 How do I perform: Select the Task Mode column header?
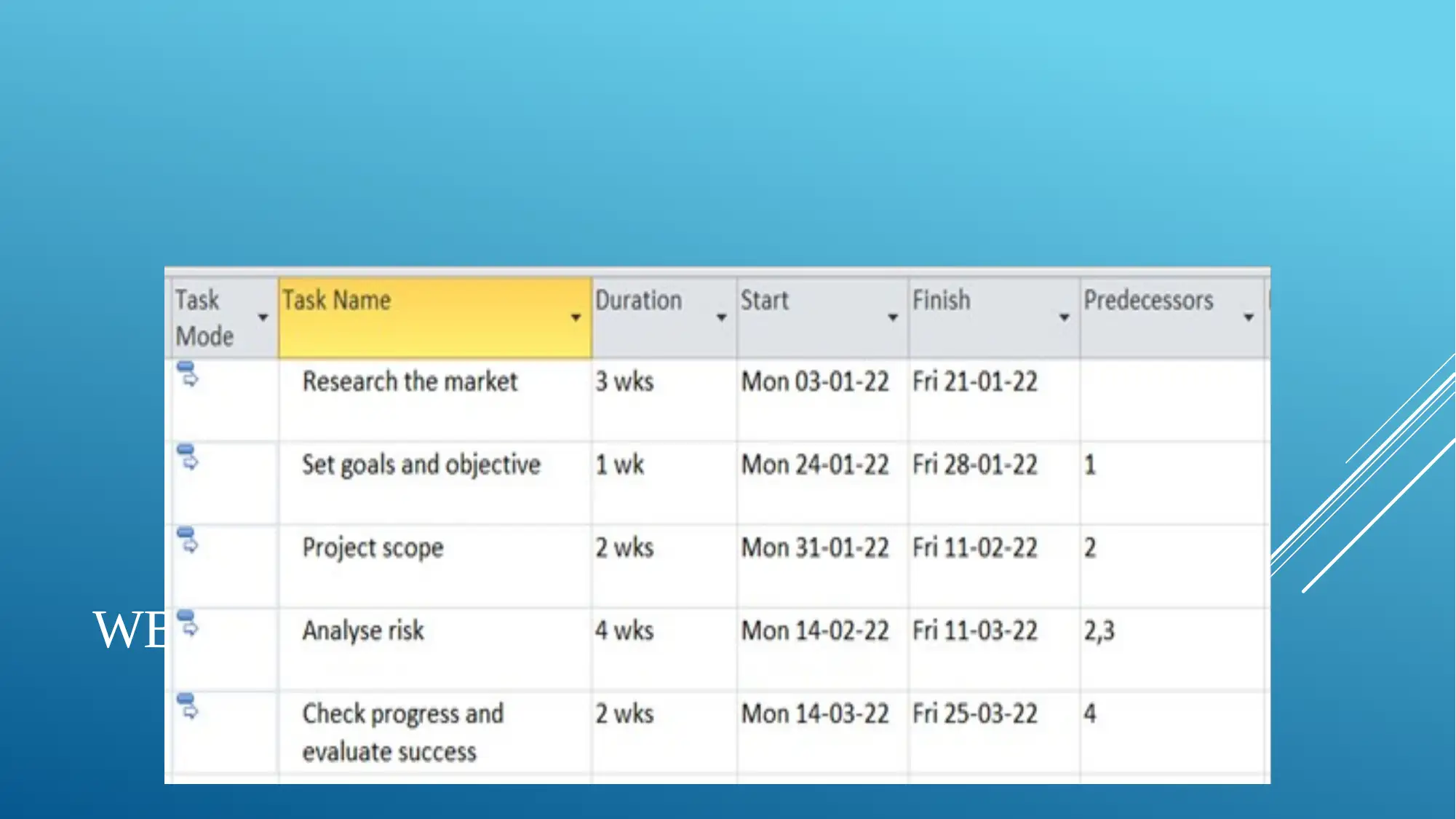224,317
